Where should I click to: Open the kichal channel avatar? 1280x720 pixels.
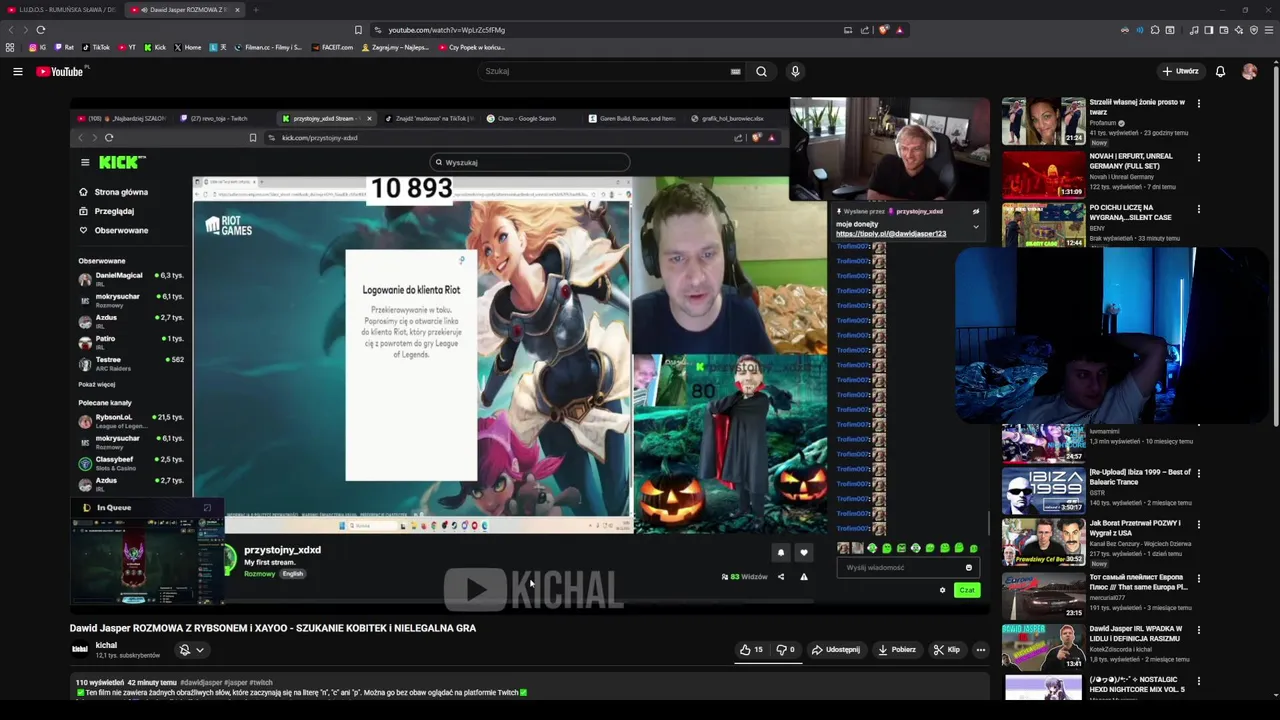[80, 649]
